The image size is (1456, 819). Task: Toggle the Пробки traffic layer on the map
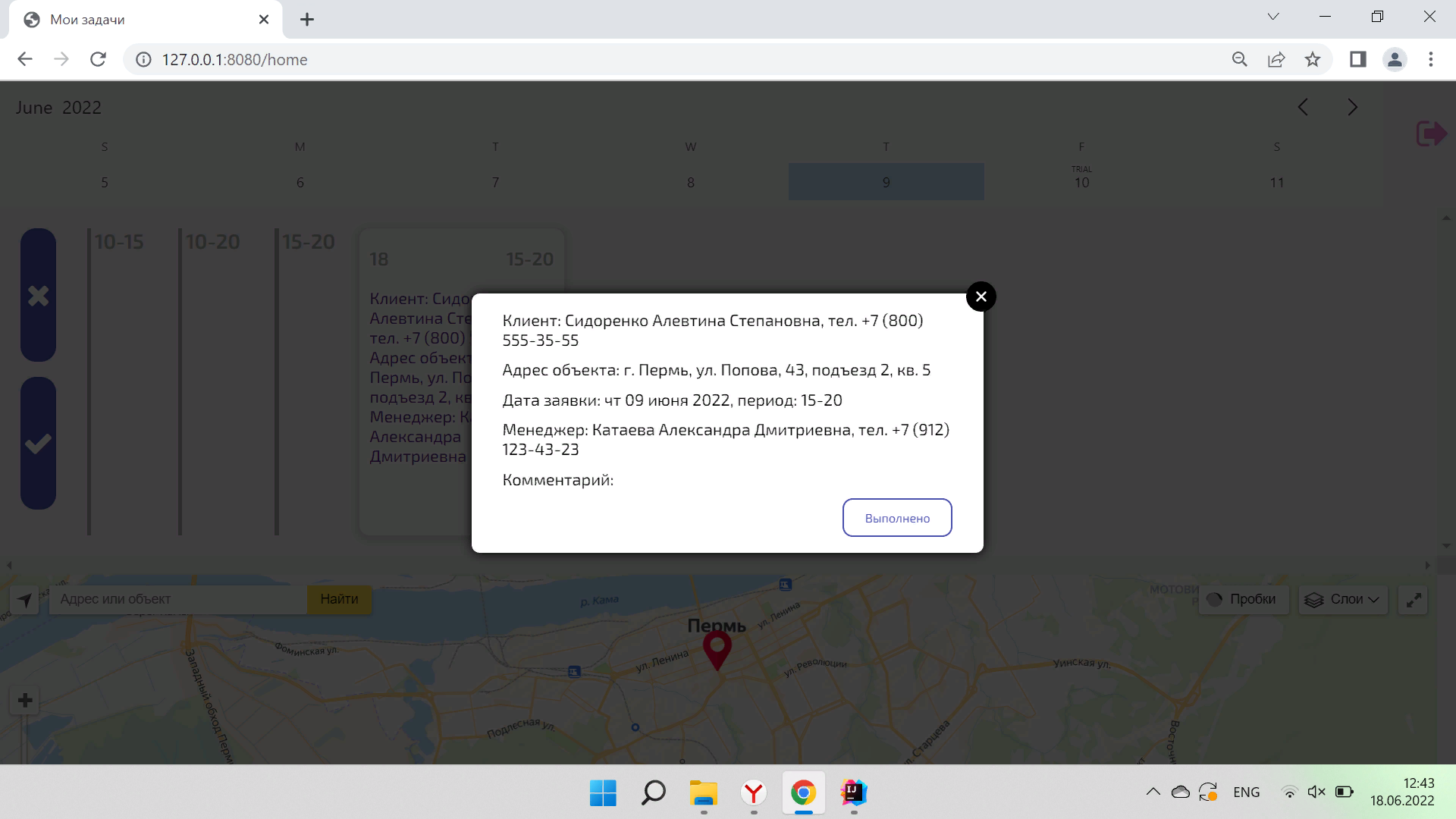tap(1244, 599)
